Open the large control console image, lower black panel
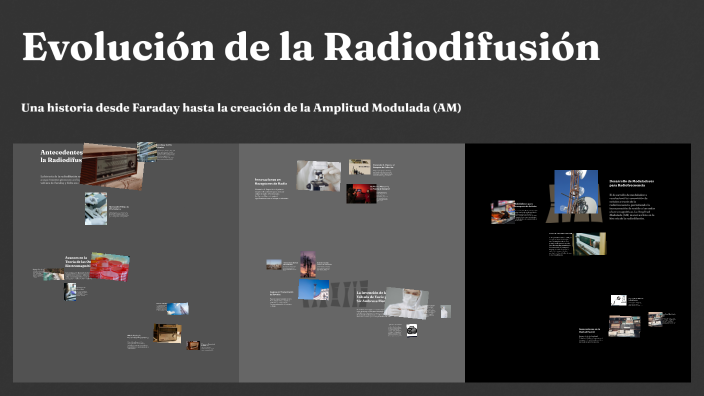704x396 pixels. [x=624, y=326]
